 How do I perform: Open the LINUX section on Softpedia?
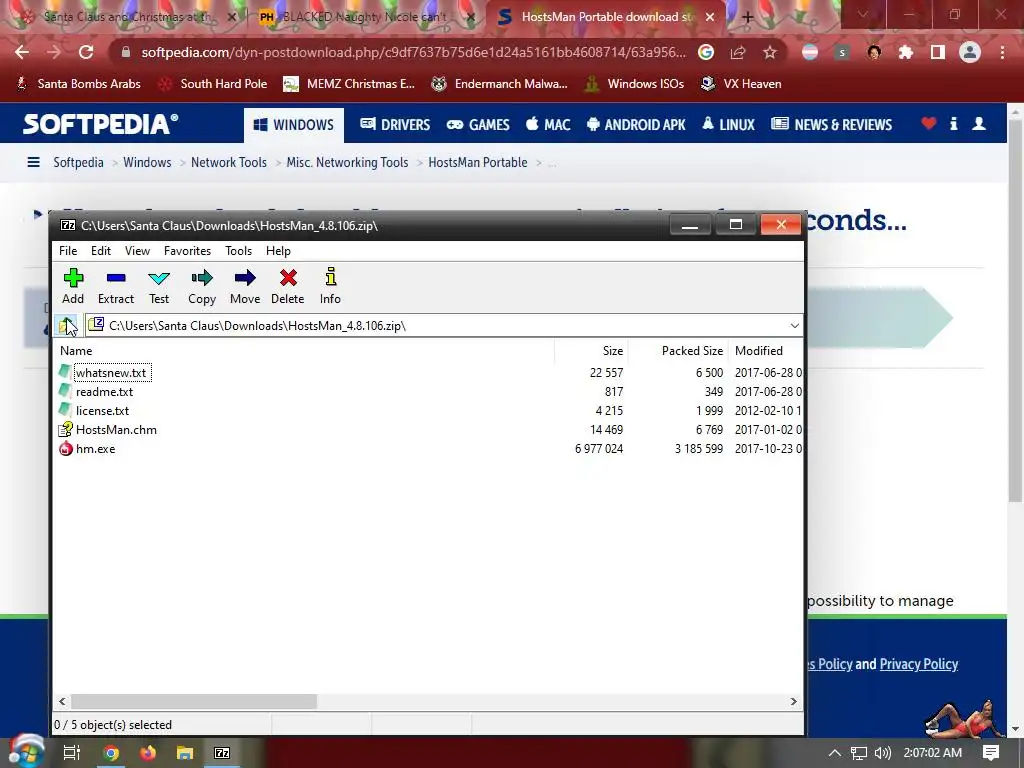pyautogui.click(x=728, y=125)
